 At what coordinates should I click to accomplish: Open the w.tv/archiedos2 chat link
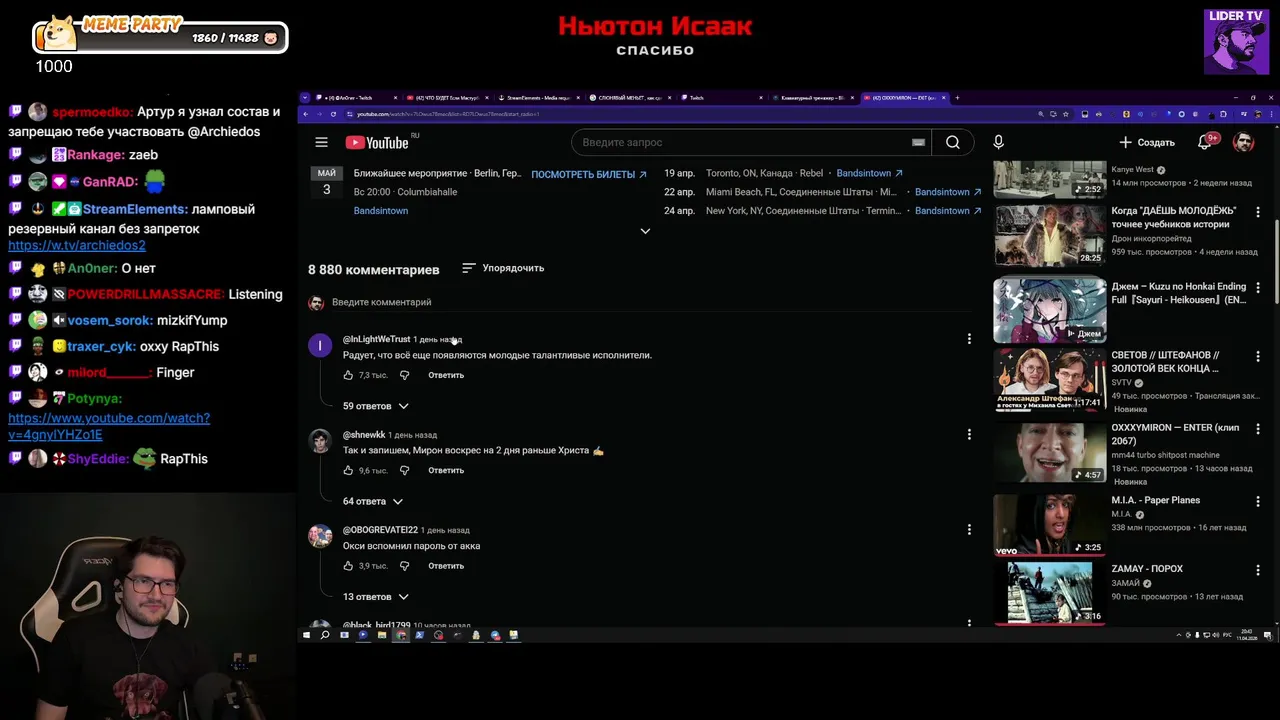click(77, 245)
